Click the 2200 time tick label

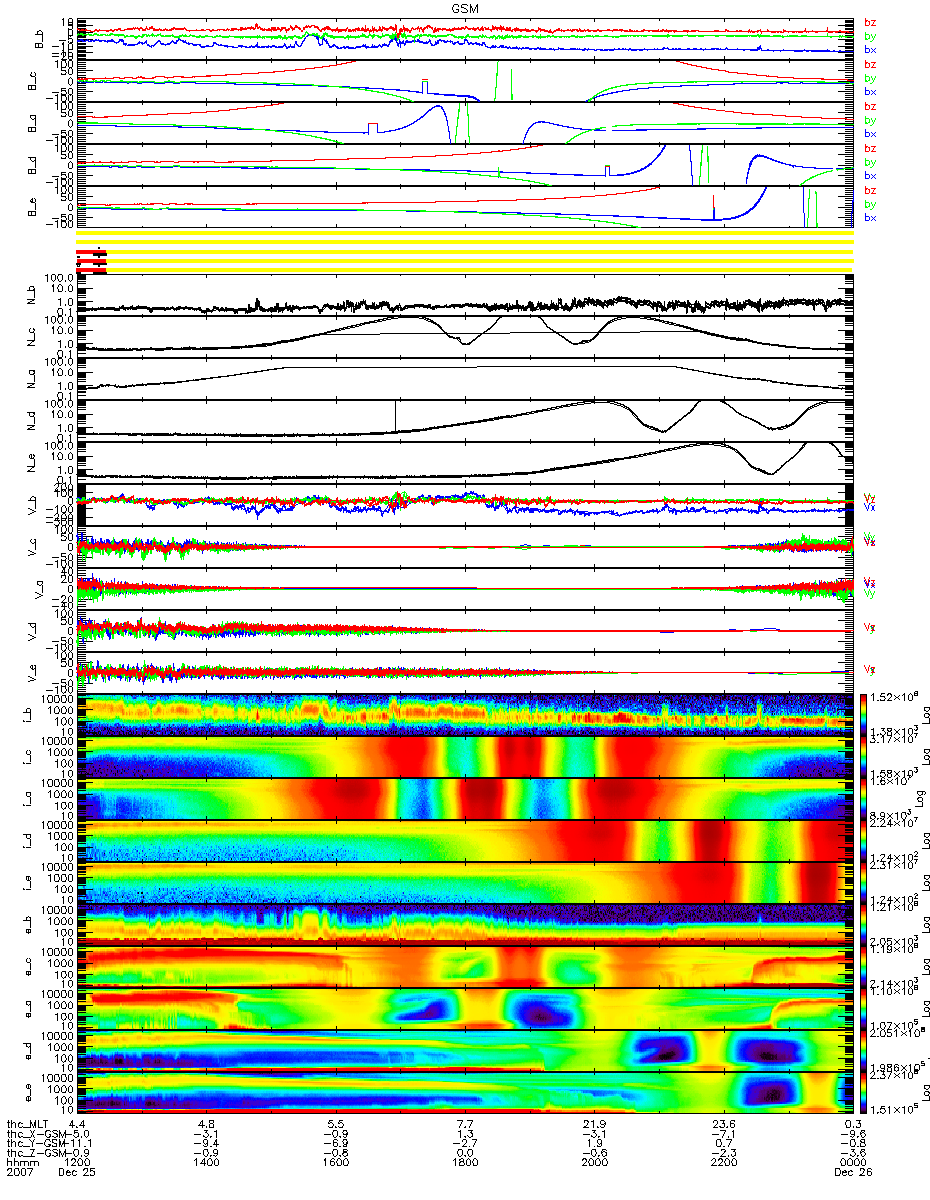(723, 1163)
